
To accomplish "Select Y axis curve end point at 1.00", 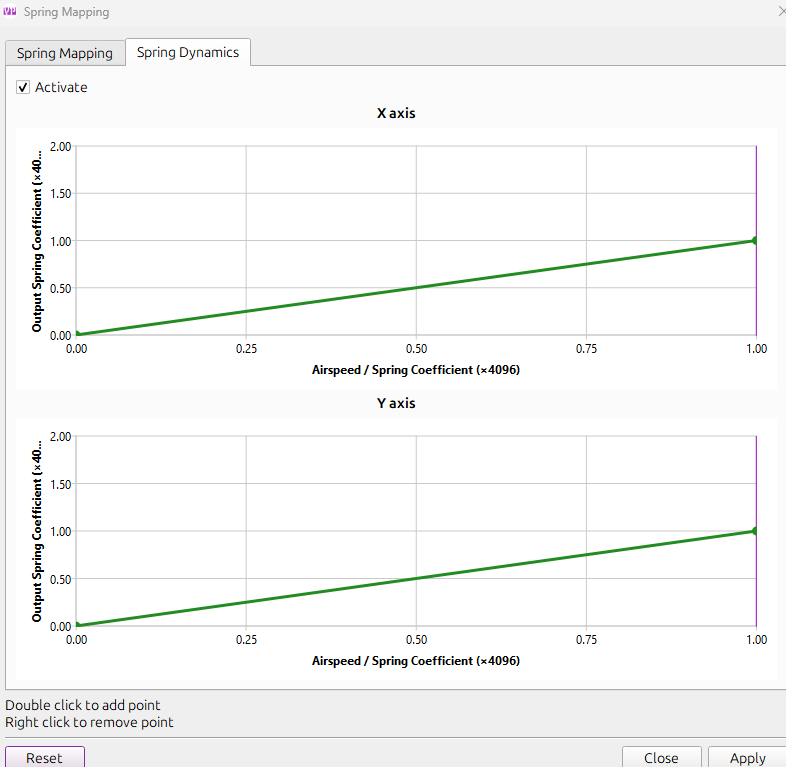I will tap(755, 531).
